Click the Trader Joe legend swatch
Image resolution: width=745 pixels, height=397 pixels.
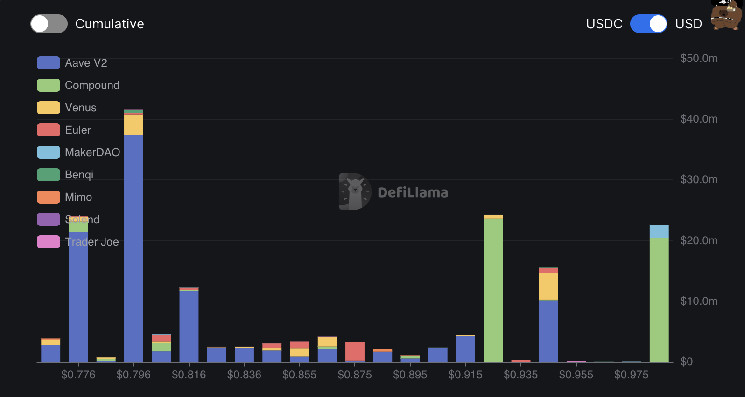tap(48, 242)
